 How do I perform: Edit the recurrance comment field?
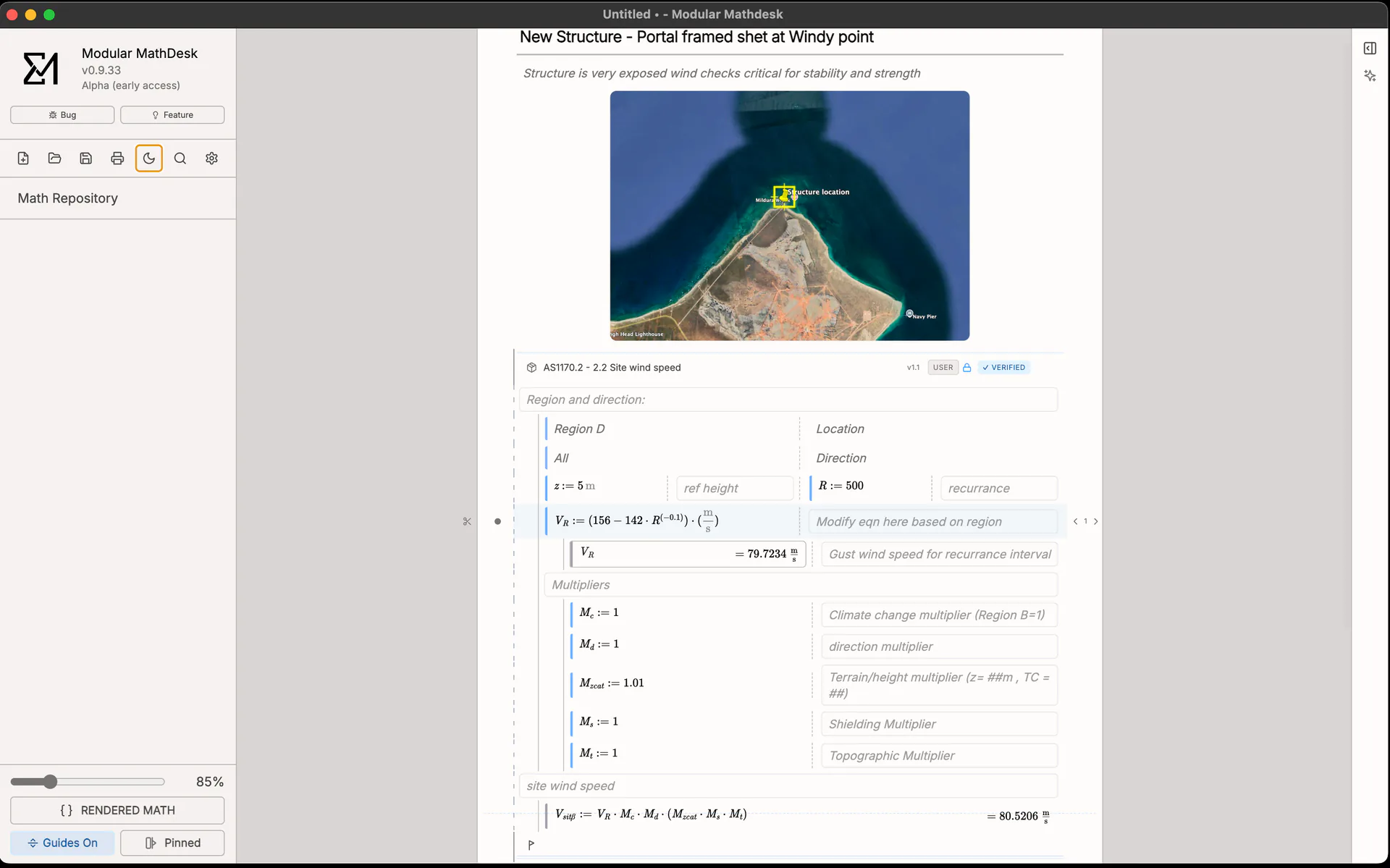pos(999,489)
